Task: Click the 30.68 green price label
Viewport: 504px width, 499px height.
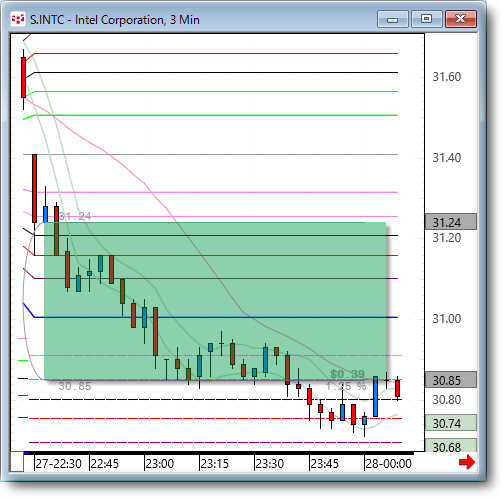Action: click(451, 446)
